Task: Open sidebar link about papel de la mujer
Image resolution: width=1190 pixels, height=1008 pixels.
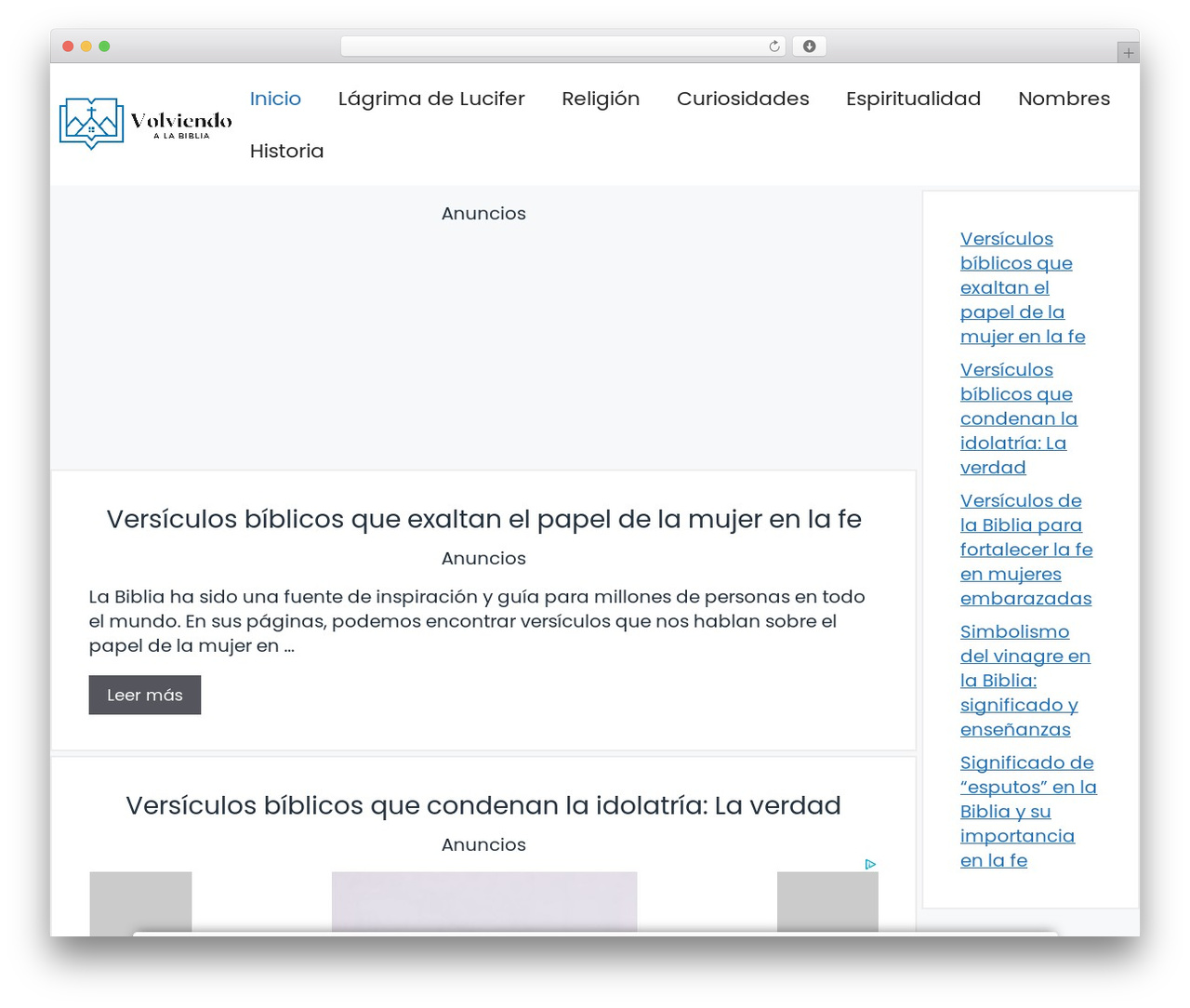Action: pos(1023,287)
